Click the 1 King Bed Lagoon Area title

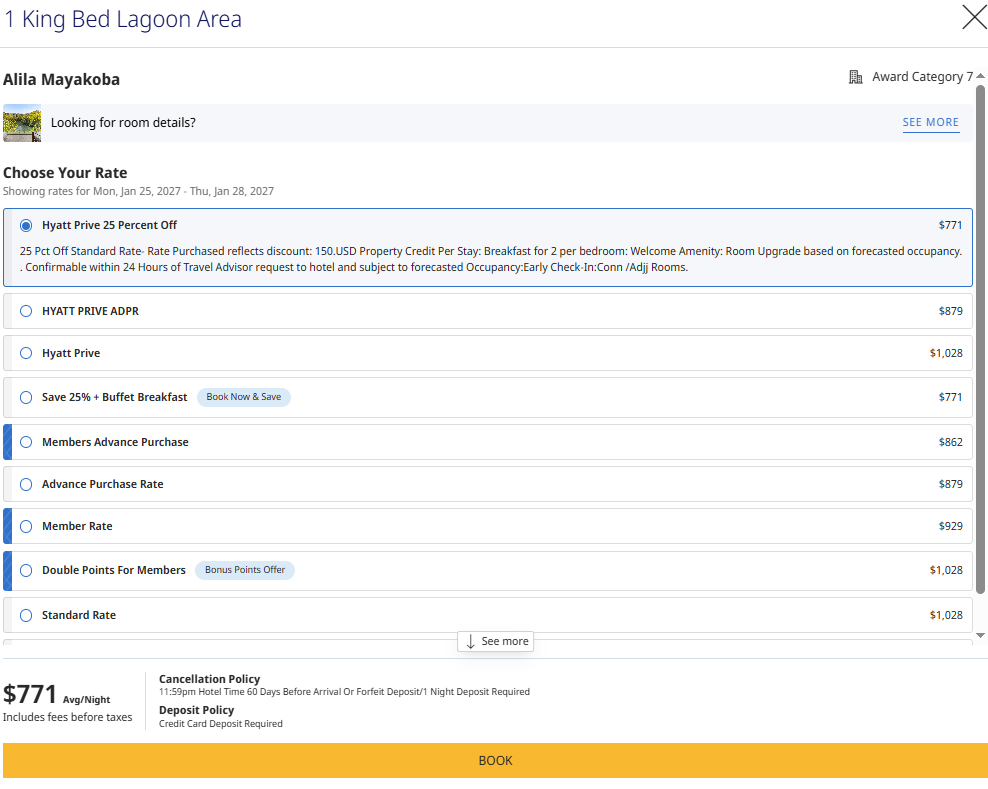coord(123,19)
